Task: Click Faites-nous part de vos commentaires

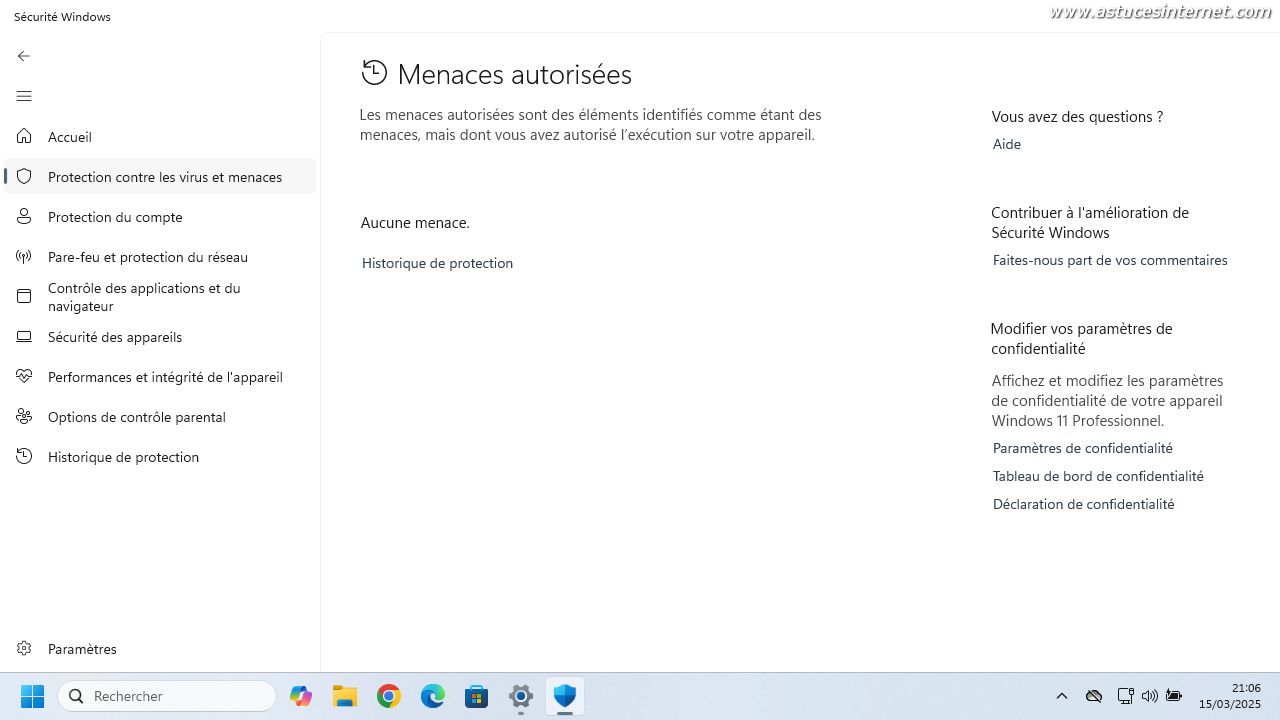Action: (x=1109, y=260)
